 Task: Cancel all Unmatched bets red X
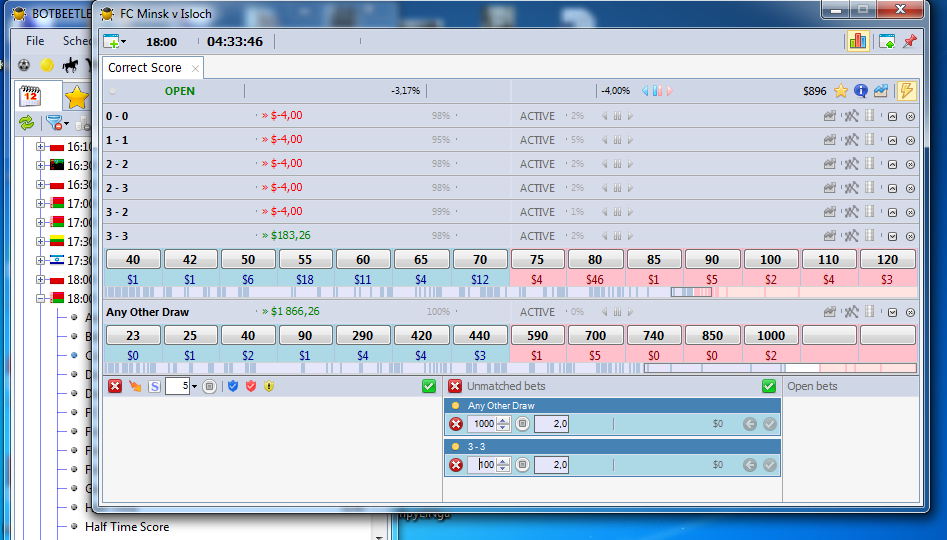point(455,386)
